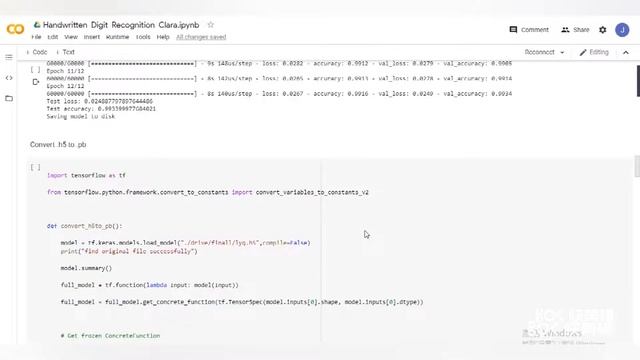Run the convert .h5 to .pb code cell
This screenshot has height=360, width=640.
point(36,167)
